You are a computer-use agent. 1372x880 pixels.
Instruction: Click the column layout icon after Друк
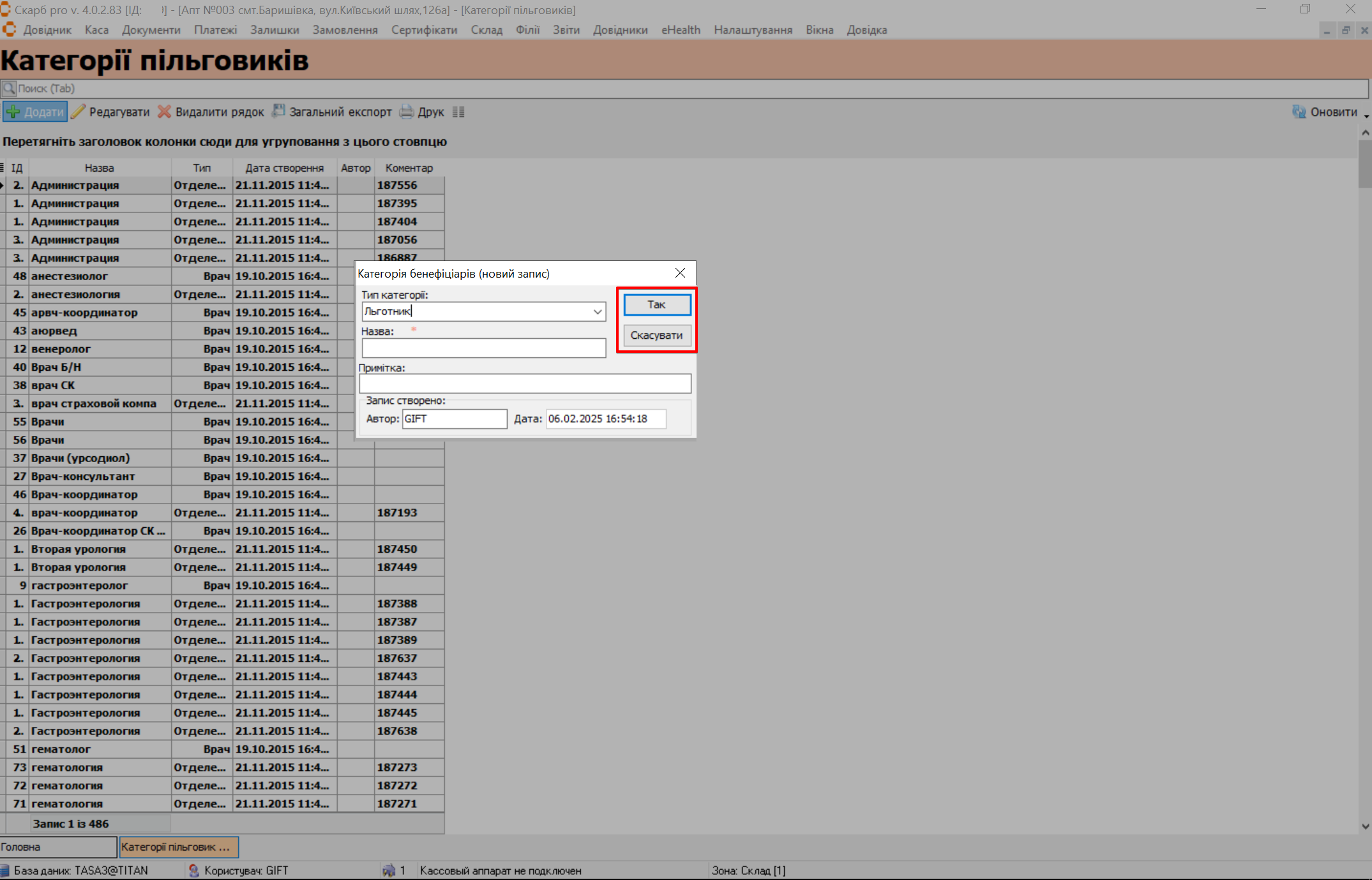click(x=458, y=112)
